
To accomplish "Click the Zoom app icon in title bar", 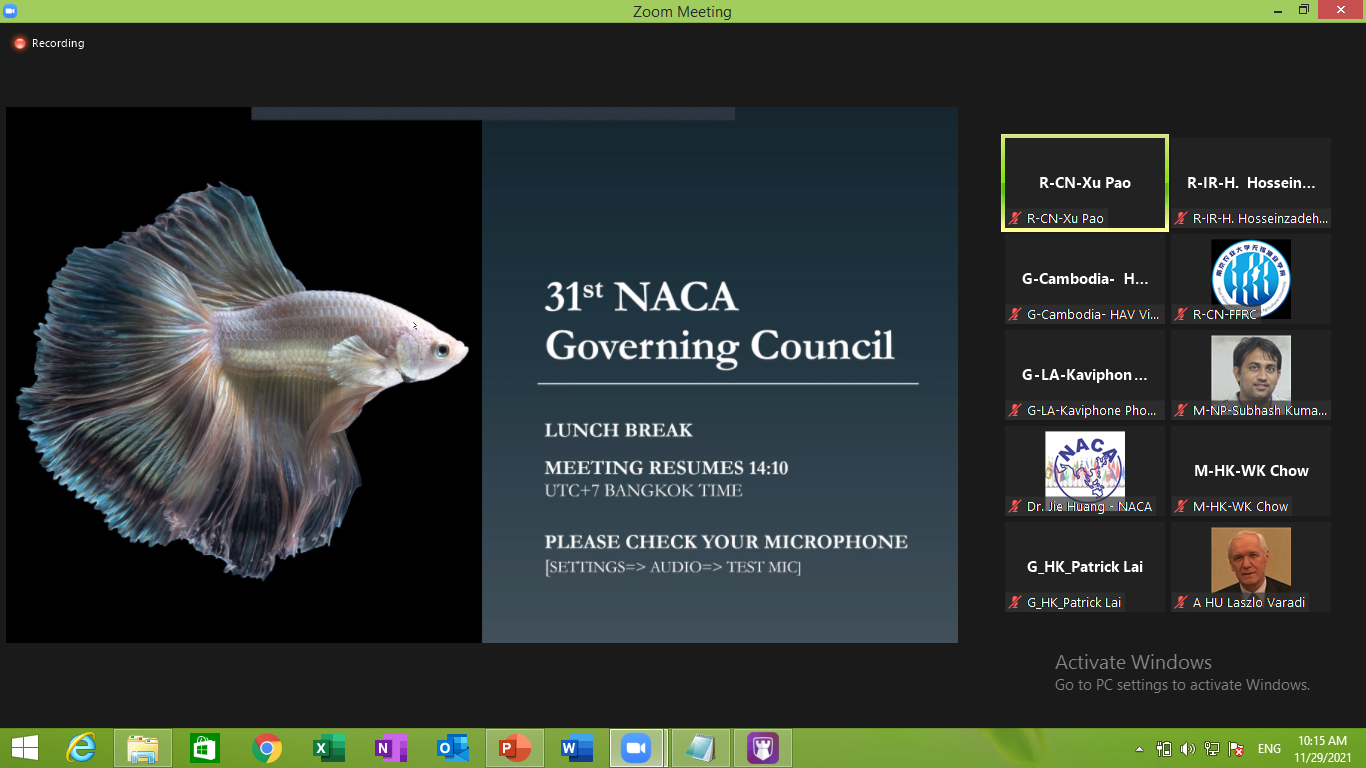I will (10, 11).
